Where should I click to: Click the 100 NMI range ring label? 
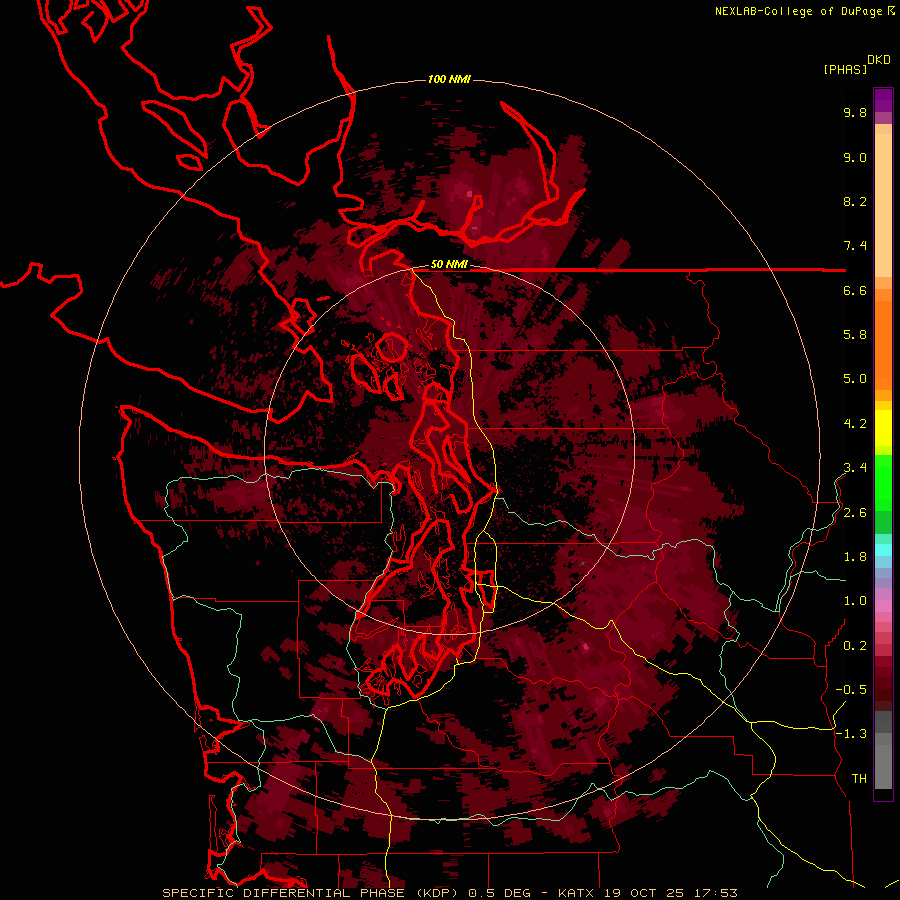449,79
